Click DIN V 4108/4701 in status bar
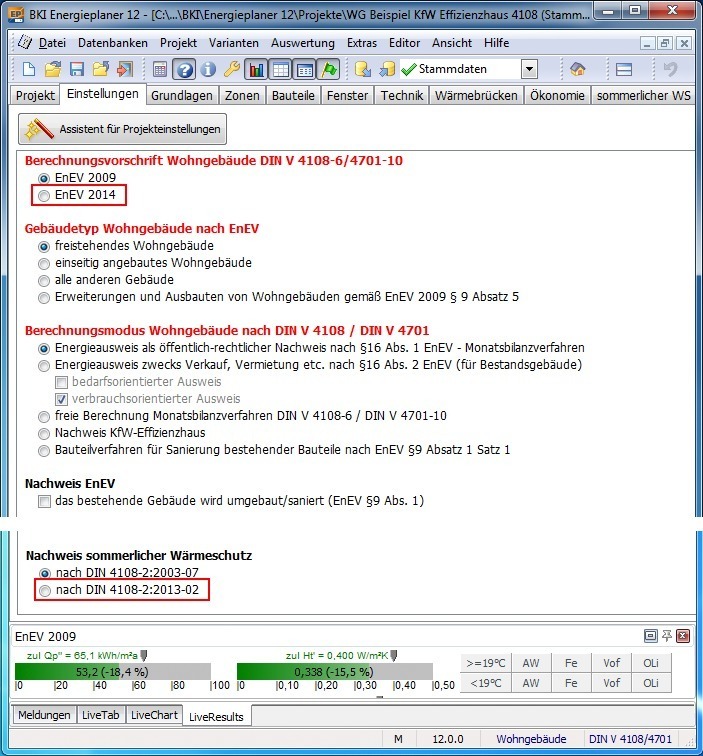This screenshot has height=756, width=703. [630, 739]
